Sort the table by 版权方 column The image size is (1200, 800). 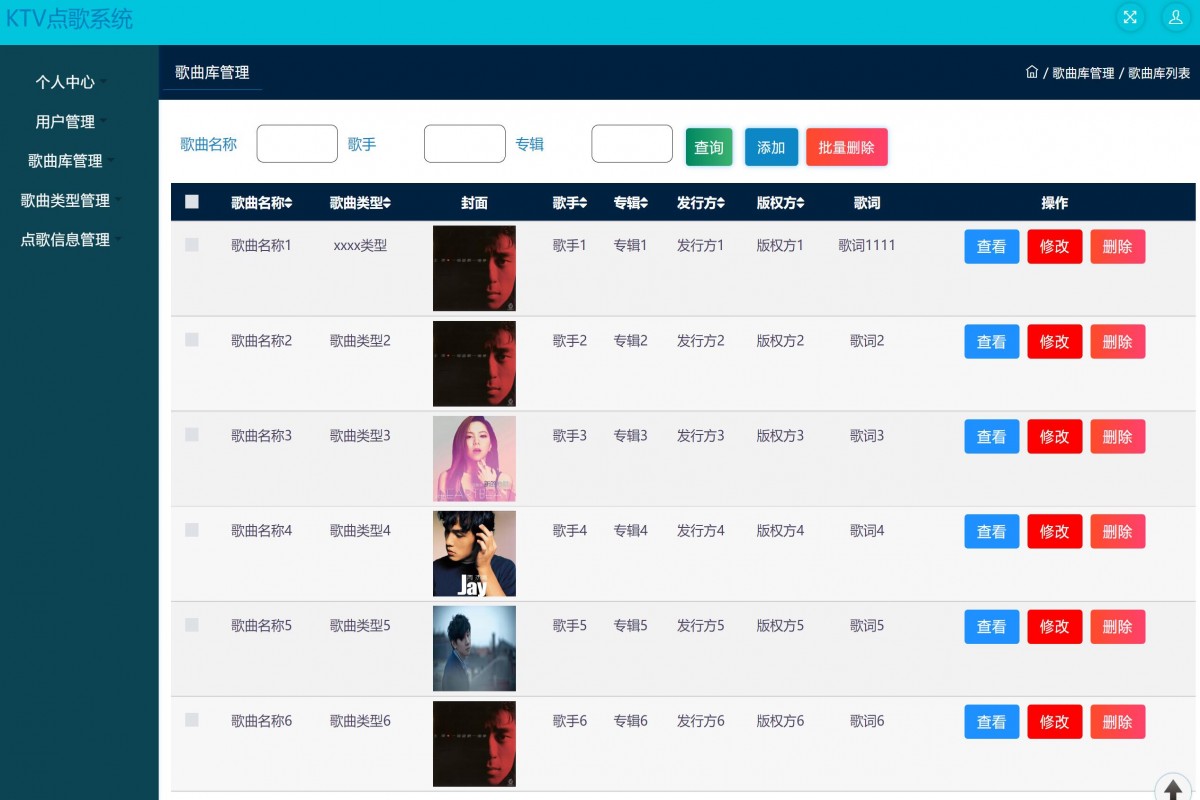[780, 202]
